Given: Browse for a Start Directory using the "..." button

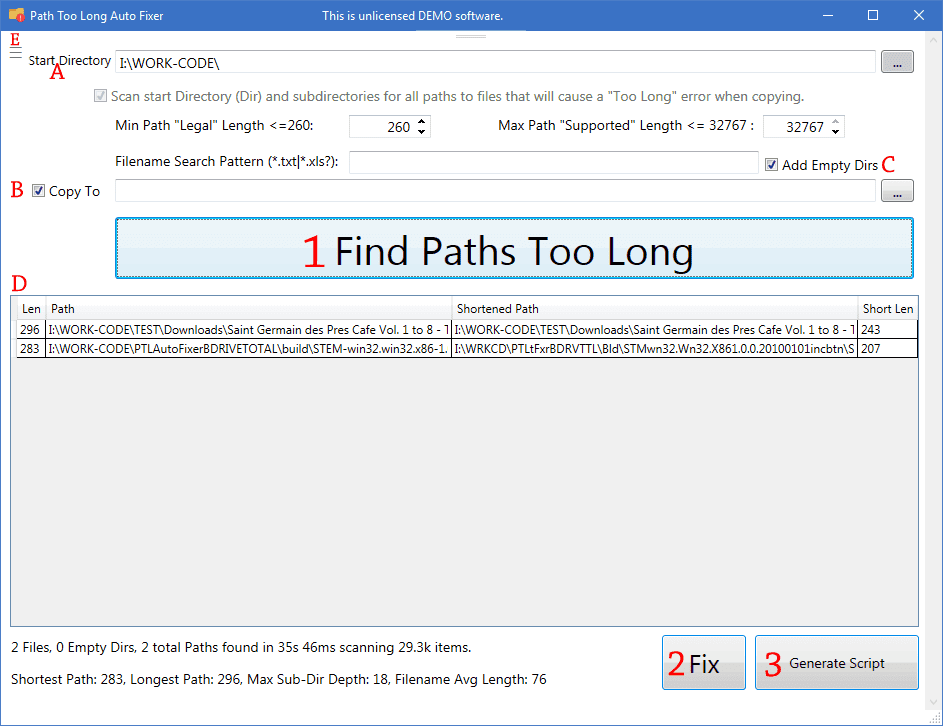Looking at the screenshot, I should (897, 61).
